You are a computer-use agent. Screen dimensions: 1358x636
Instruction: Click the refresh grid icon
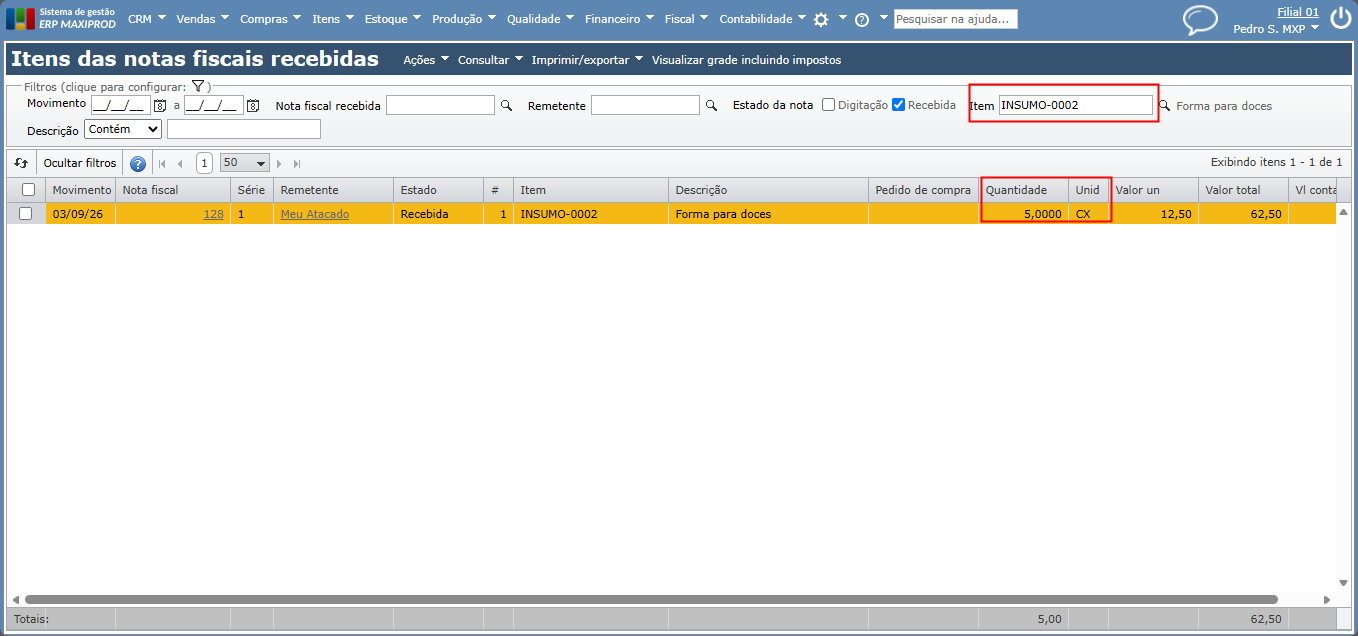click(21, 163)
